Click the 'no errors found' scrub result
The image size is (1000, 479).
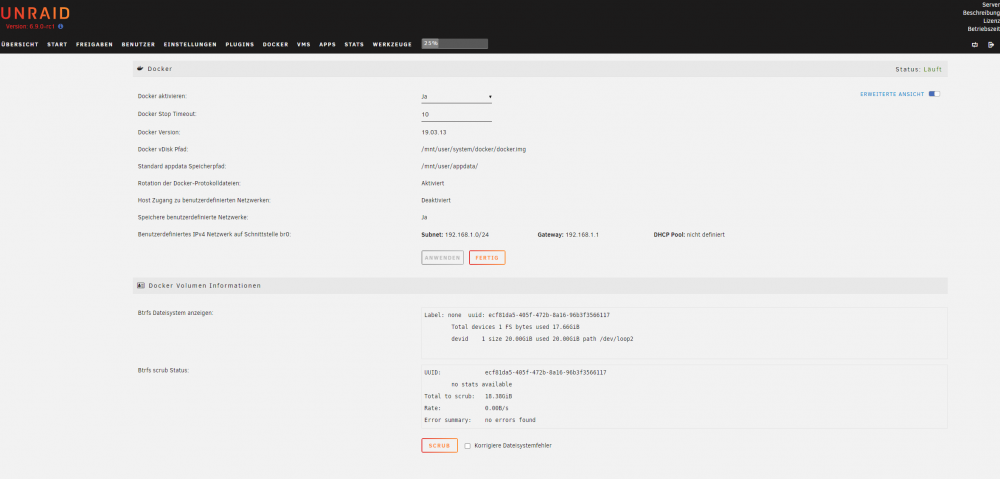tap(510, 420)
